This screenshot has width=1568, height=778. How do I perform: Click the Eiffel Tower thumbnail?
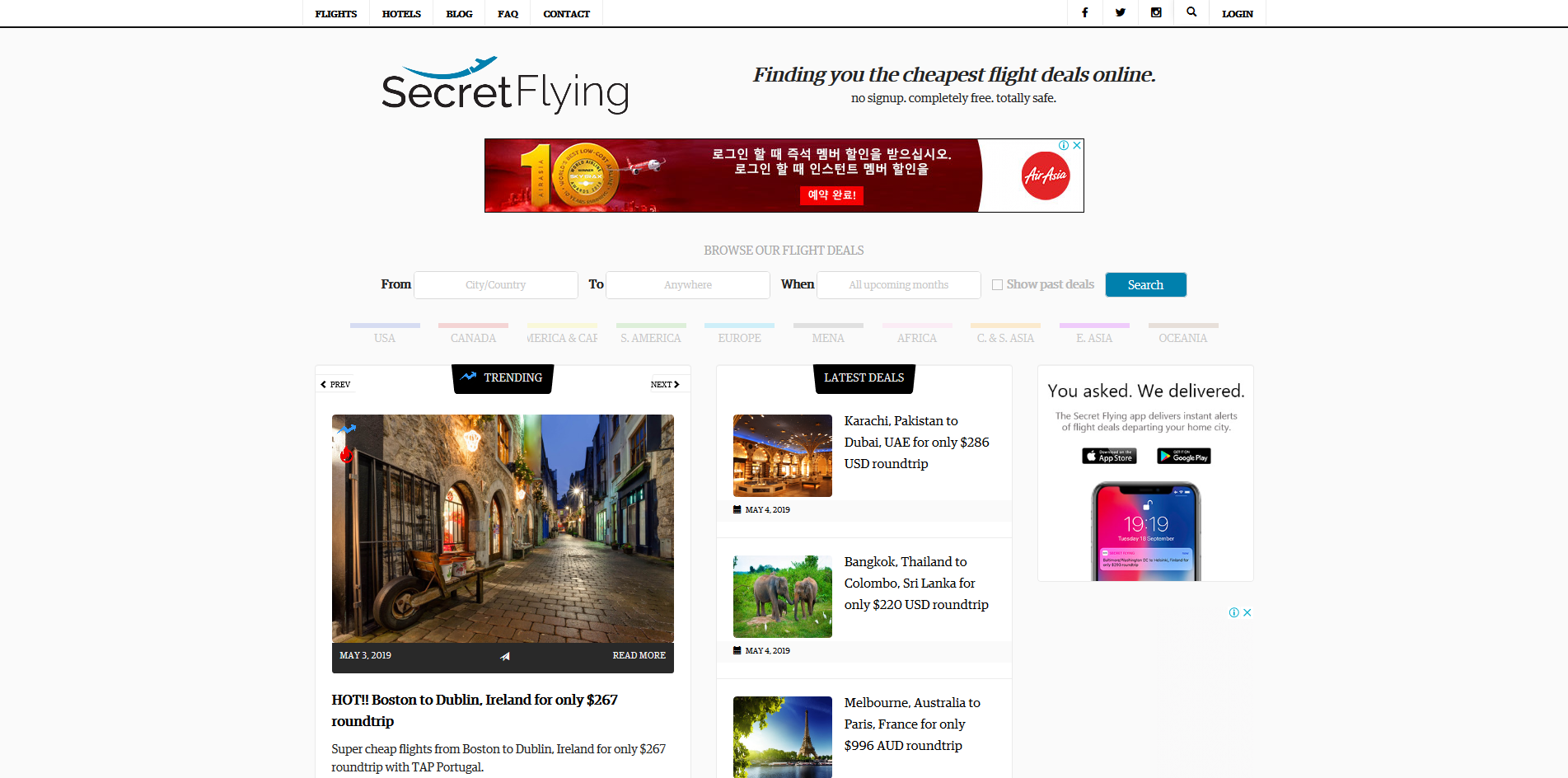(x=783, y=737)
